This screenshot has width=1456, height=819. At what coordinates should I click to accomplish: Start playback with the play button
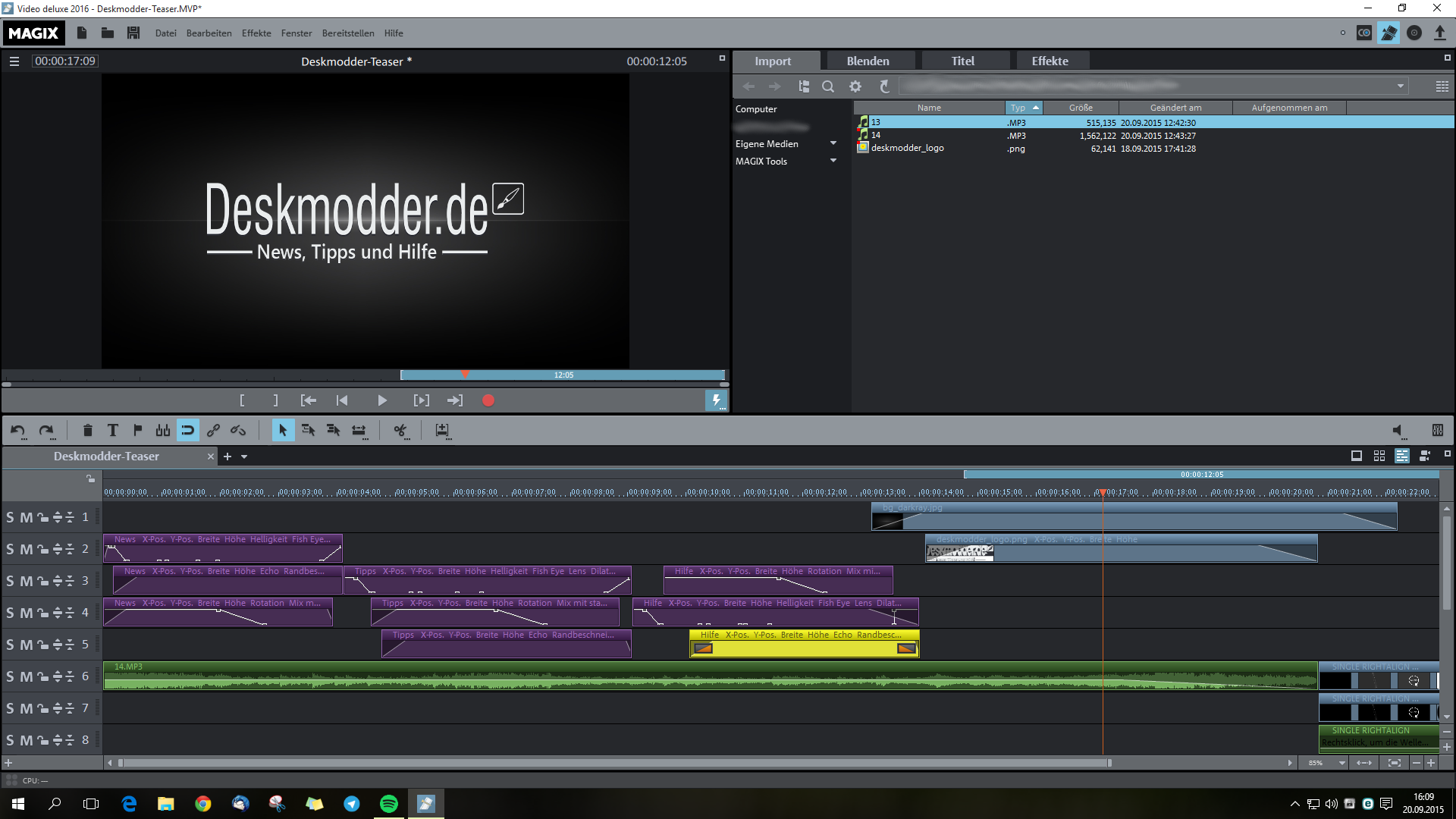(382, 400)
